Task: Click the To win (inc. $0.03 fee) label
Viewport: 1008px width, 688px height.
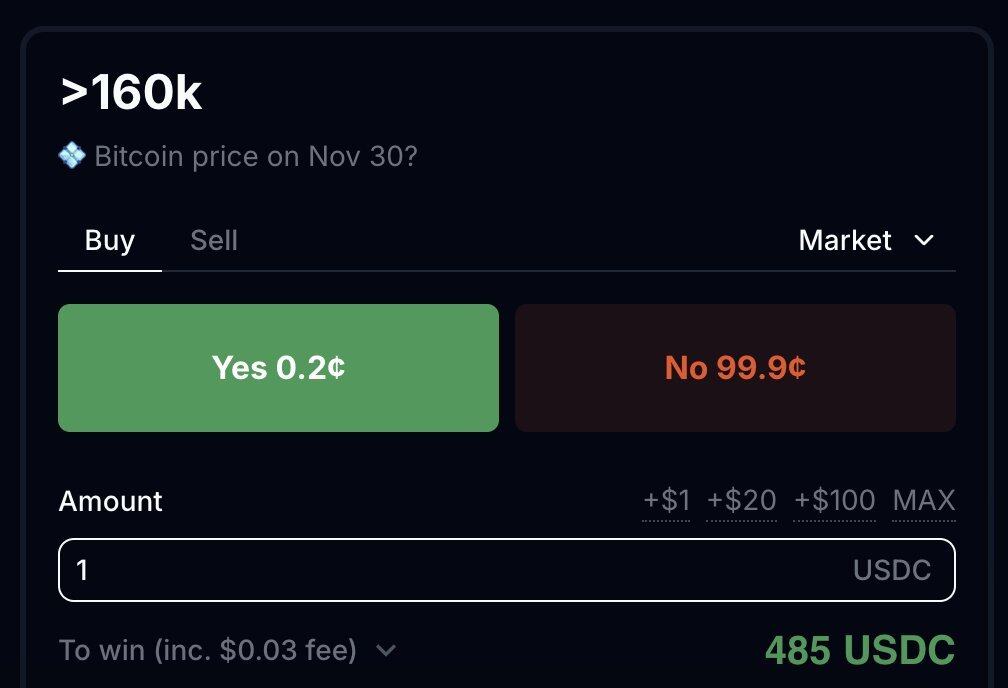Action: pyautogui.click(x=208, y=651)
